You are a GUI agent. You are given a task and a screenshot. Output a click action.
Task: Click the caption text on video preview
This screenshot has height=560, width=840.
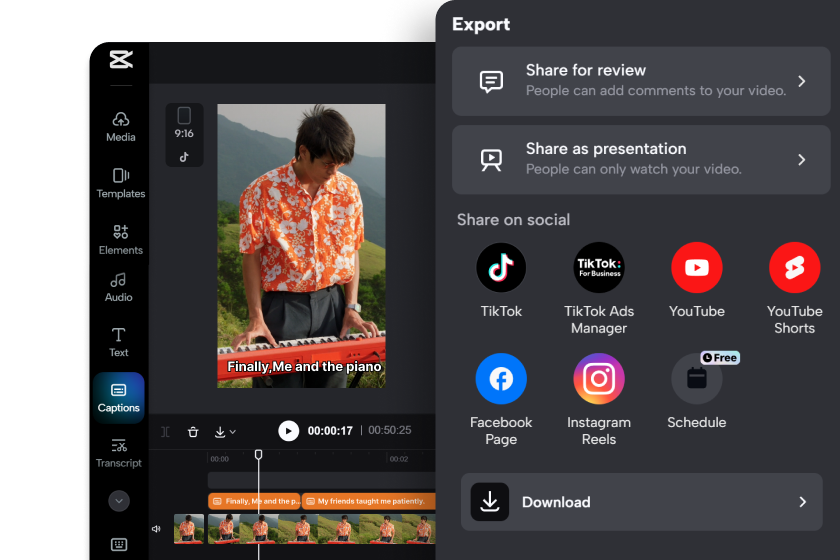304,367
